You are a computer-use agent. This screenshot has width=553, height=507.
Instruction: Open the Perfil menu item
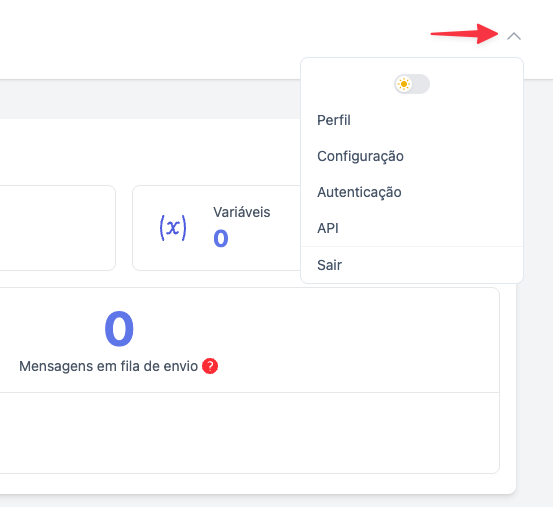pos(334,120)
